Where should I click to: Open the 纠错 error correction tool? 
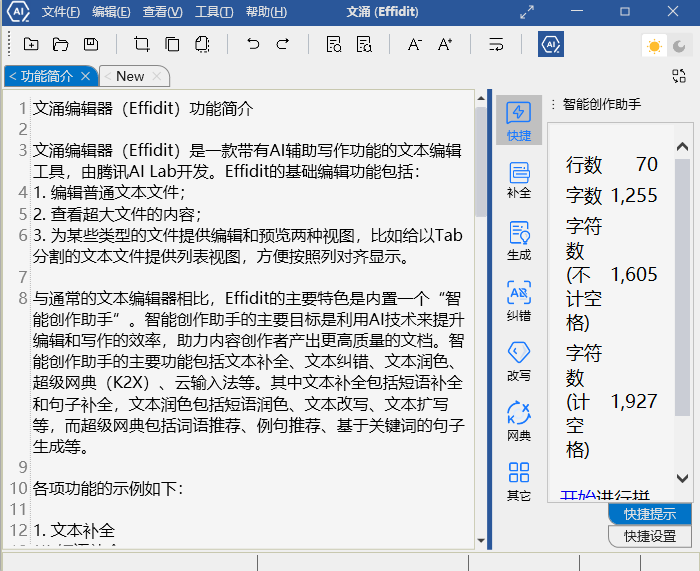click(519, 299)
